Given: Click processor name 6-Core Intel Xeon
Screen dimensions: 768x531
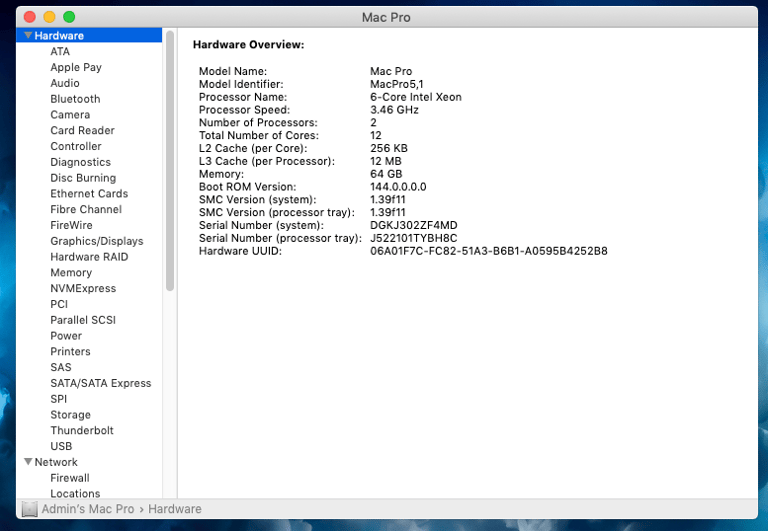Looking at the screenshot, I should tap(415, 97).
